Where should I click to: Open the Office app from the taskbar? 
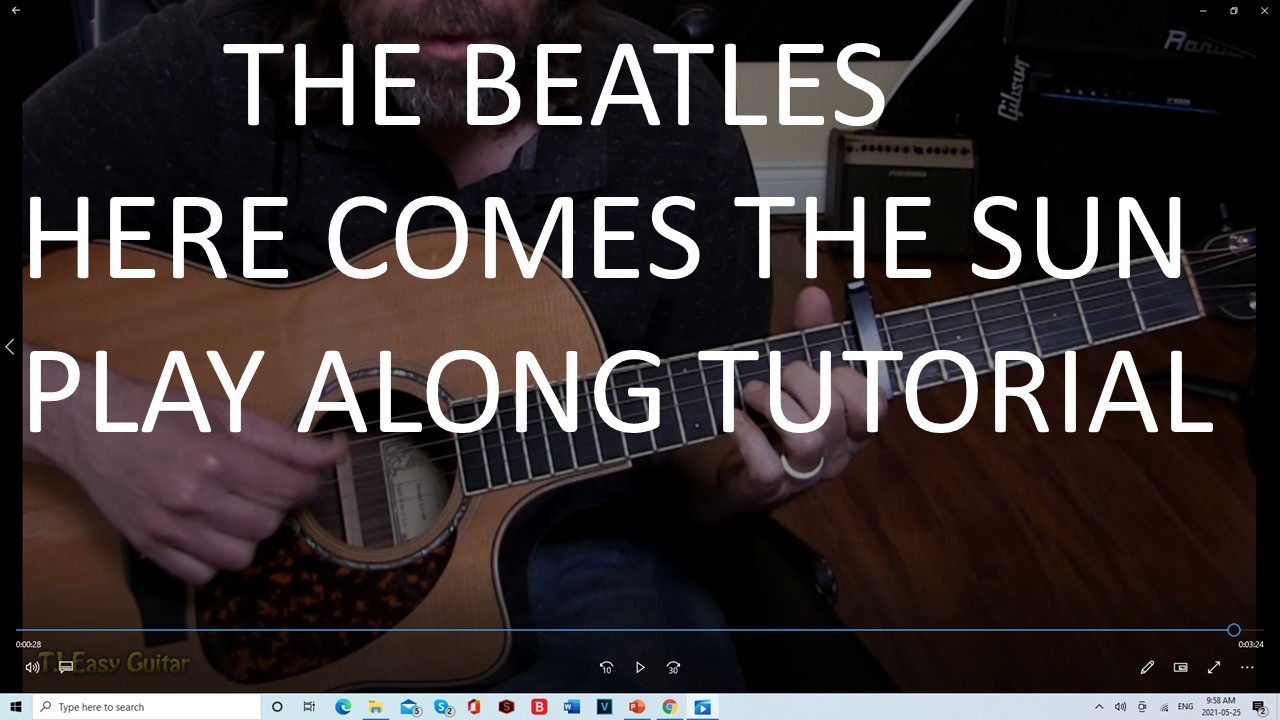pos(474,707)
